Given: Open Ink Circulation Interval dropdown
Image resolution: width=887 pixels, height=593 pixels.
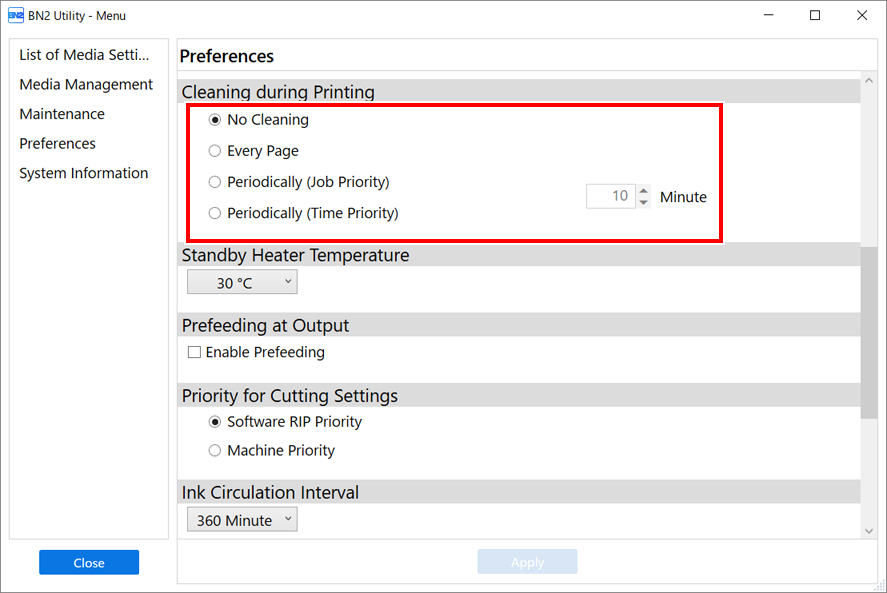Looking at the screenshot, I should [x=242, y=520].
